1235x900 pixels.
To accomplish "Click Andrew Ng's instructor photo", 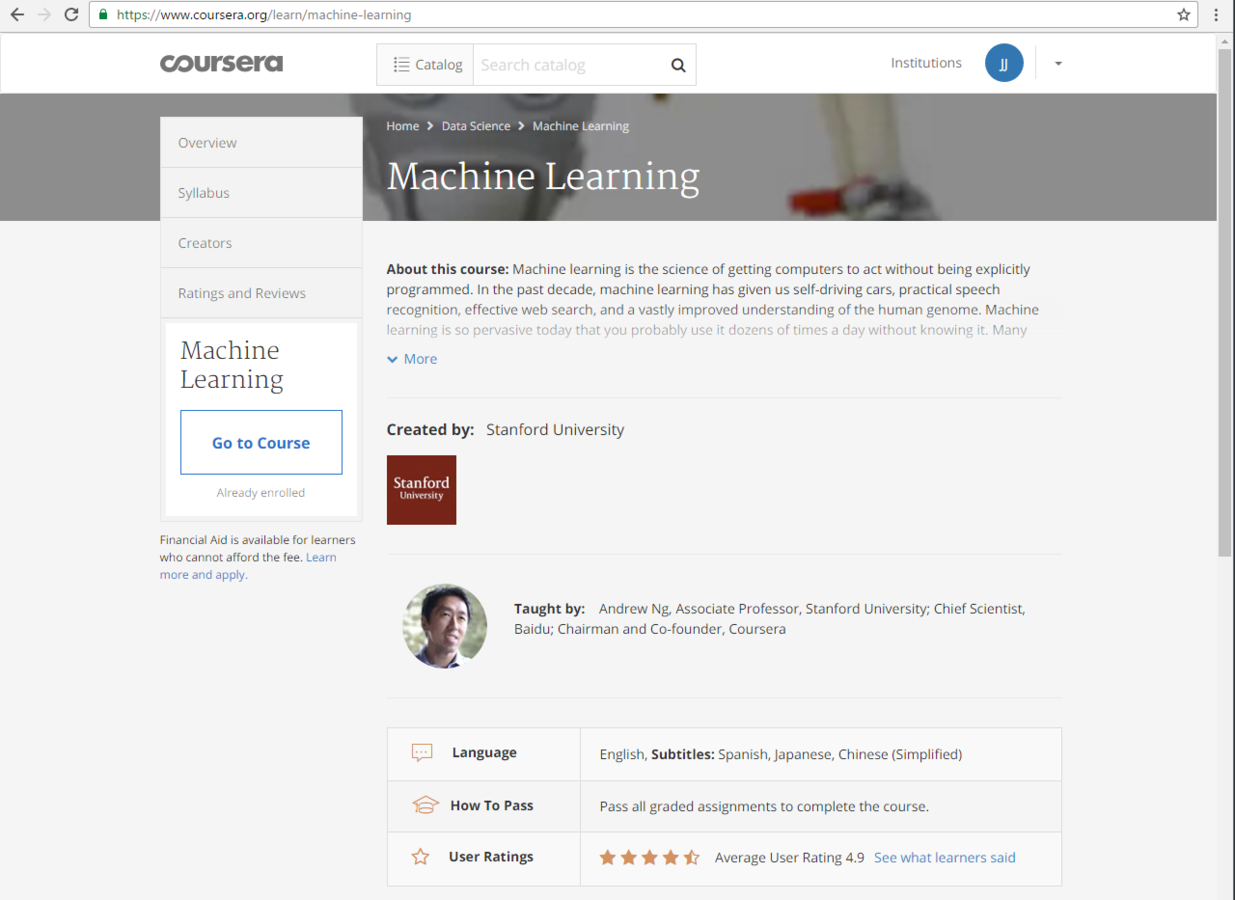I will coord(445,626).
